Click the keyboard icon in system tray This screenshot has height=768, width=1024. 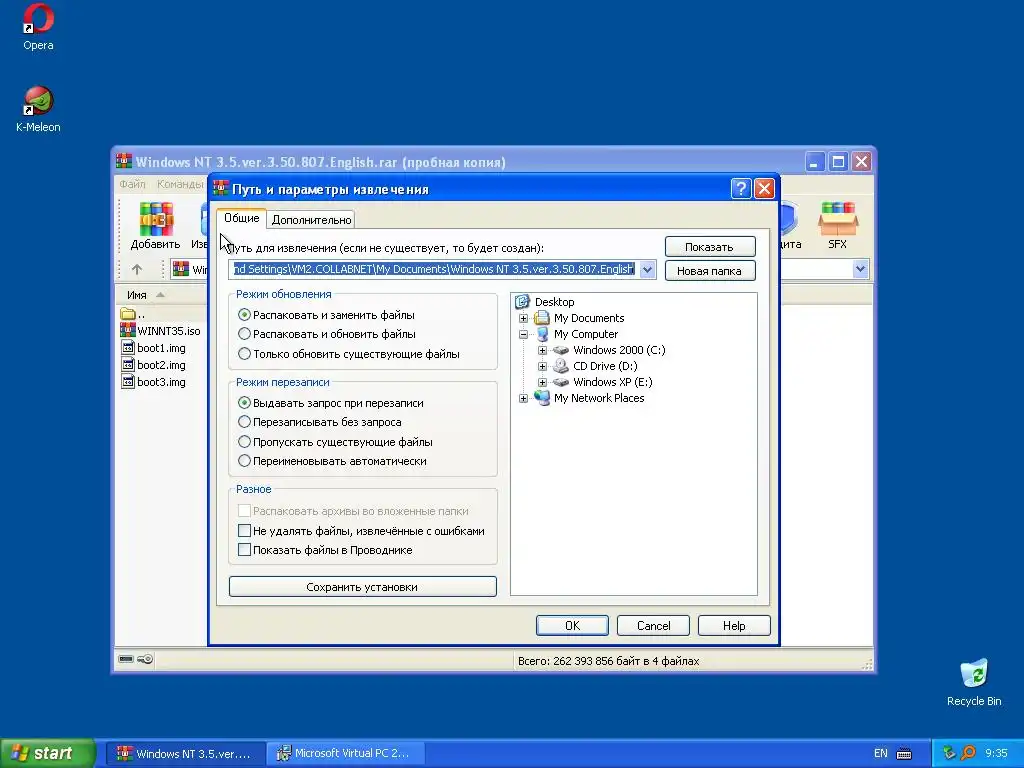(904, 754)
